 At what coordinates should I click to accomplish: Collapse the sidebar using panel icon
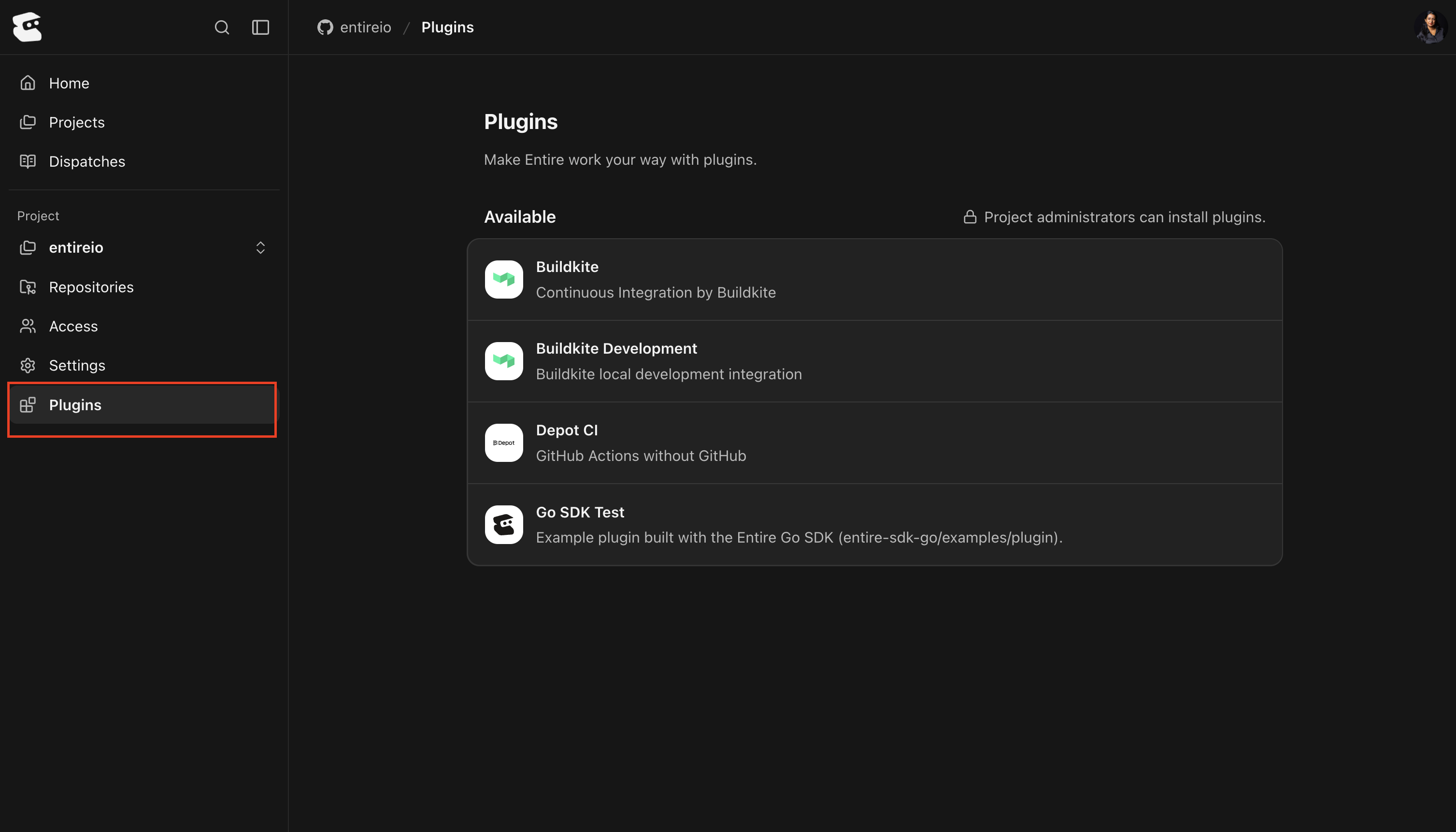point(260,28)
